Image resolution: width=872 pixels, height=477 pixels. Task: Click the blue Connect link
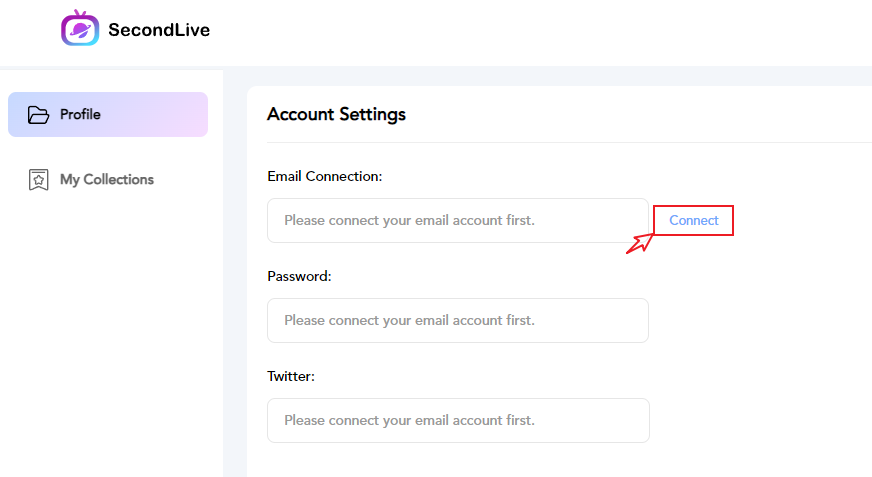tap(693, 220)
